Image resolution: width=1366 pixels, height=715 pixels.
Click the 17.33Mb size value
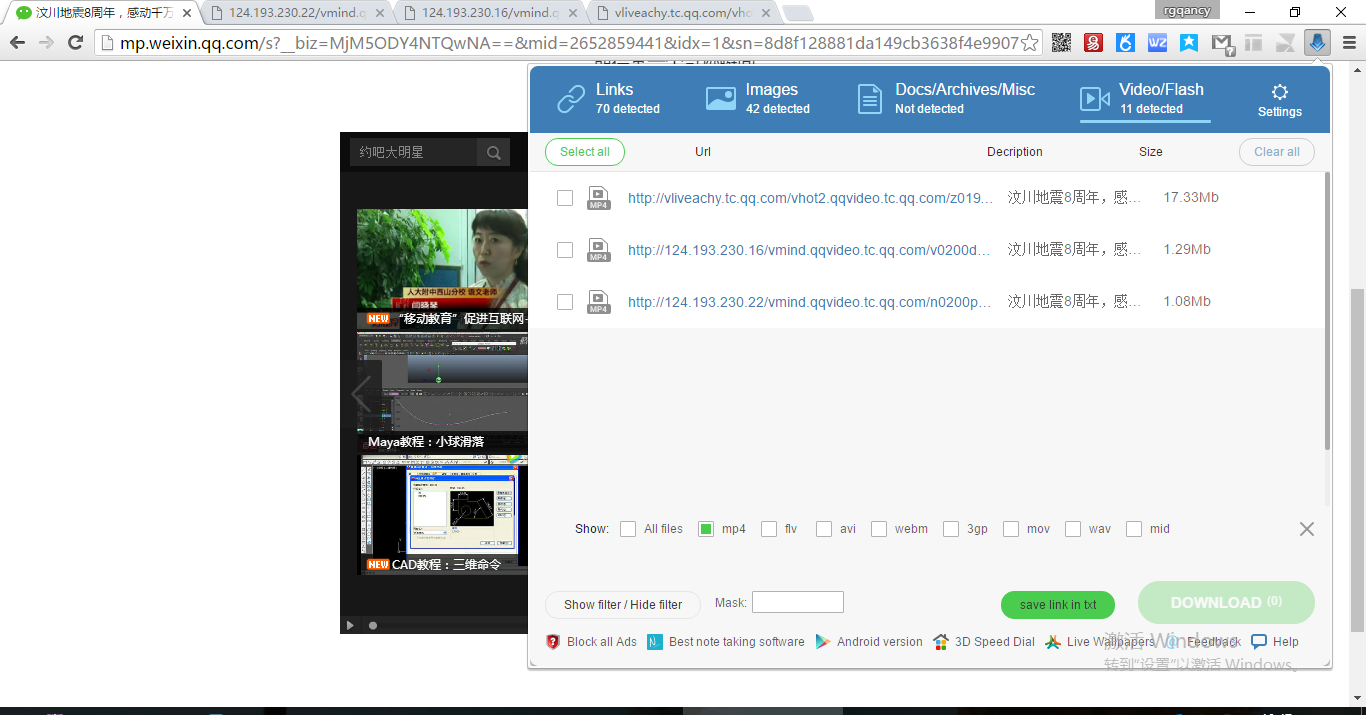1191,198
